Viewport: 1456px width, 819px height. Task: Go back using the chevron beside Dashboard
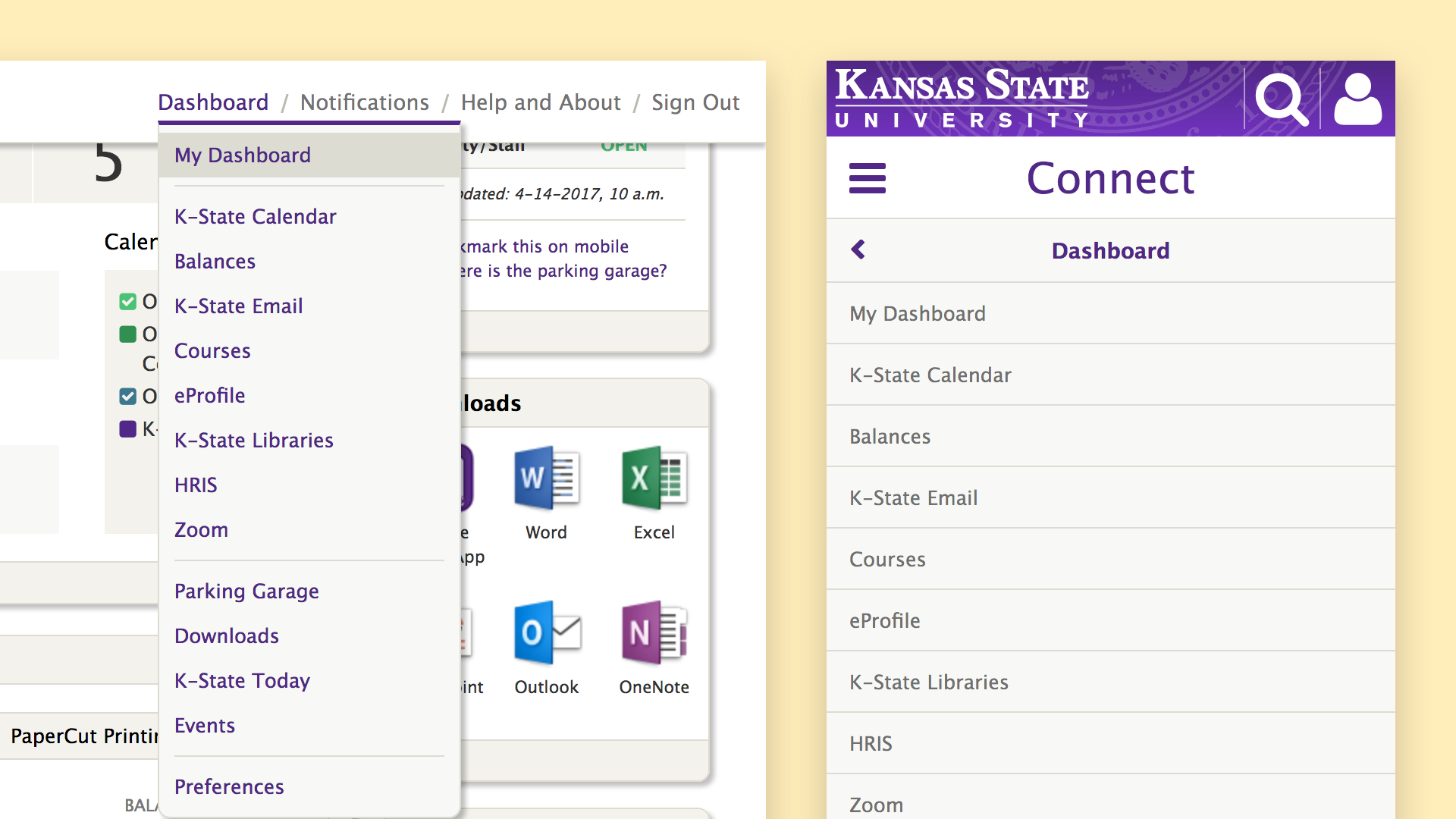(x=858, y=249)
